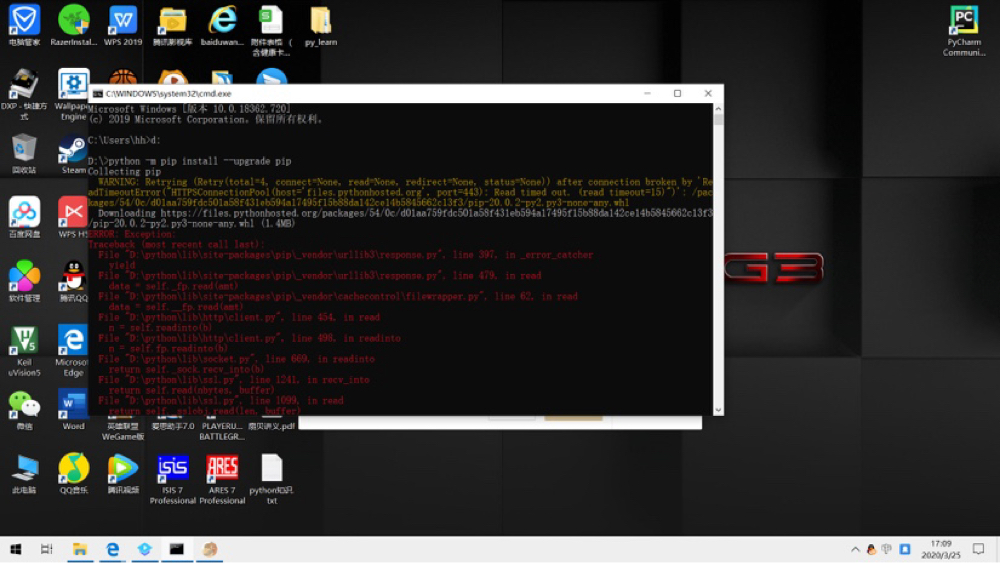Open the py_learn folder
The height and width of the screenshot is (563, 1001).
tap(320, 26)
